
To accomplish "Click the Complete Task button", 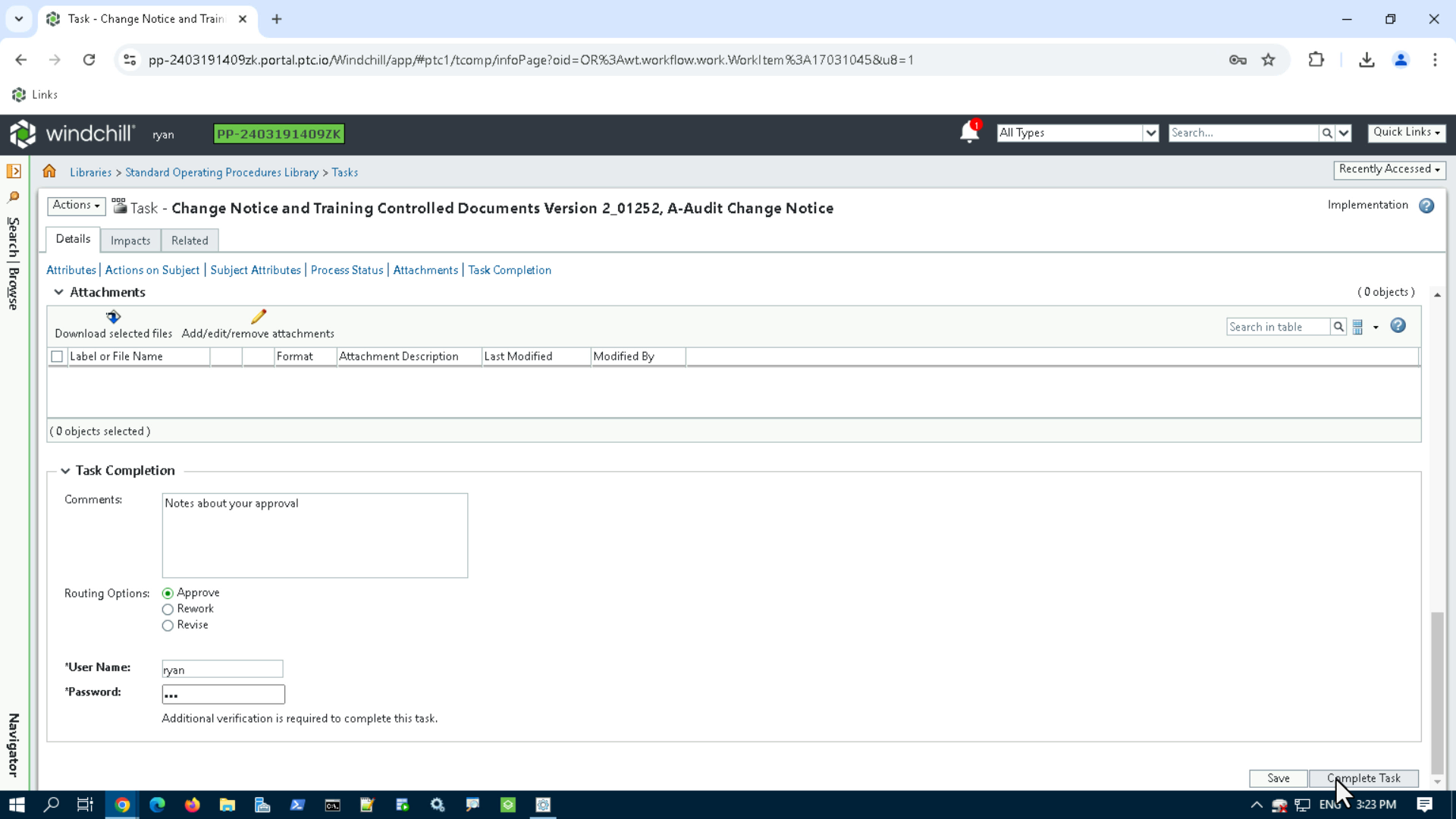I will (1363, 778).
